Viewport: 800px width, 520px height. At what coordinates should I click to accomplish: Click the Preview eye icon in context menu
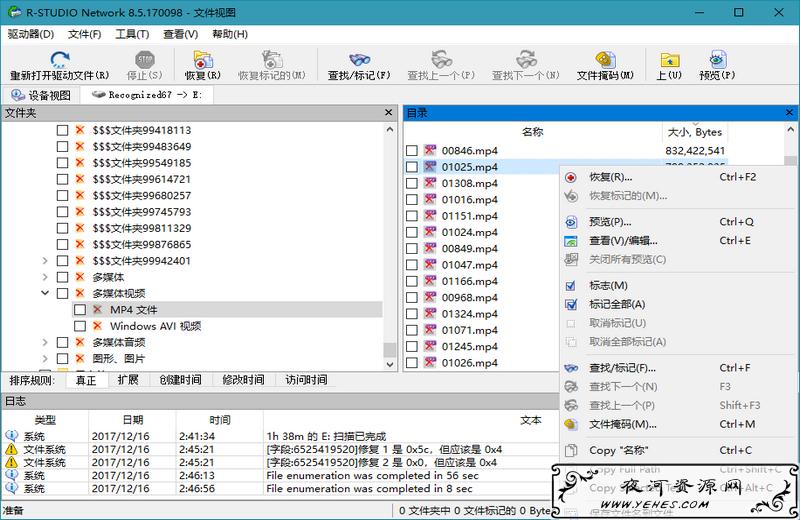[x=571, y=222]
